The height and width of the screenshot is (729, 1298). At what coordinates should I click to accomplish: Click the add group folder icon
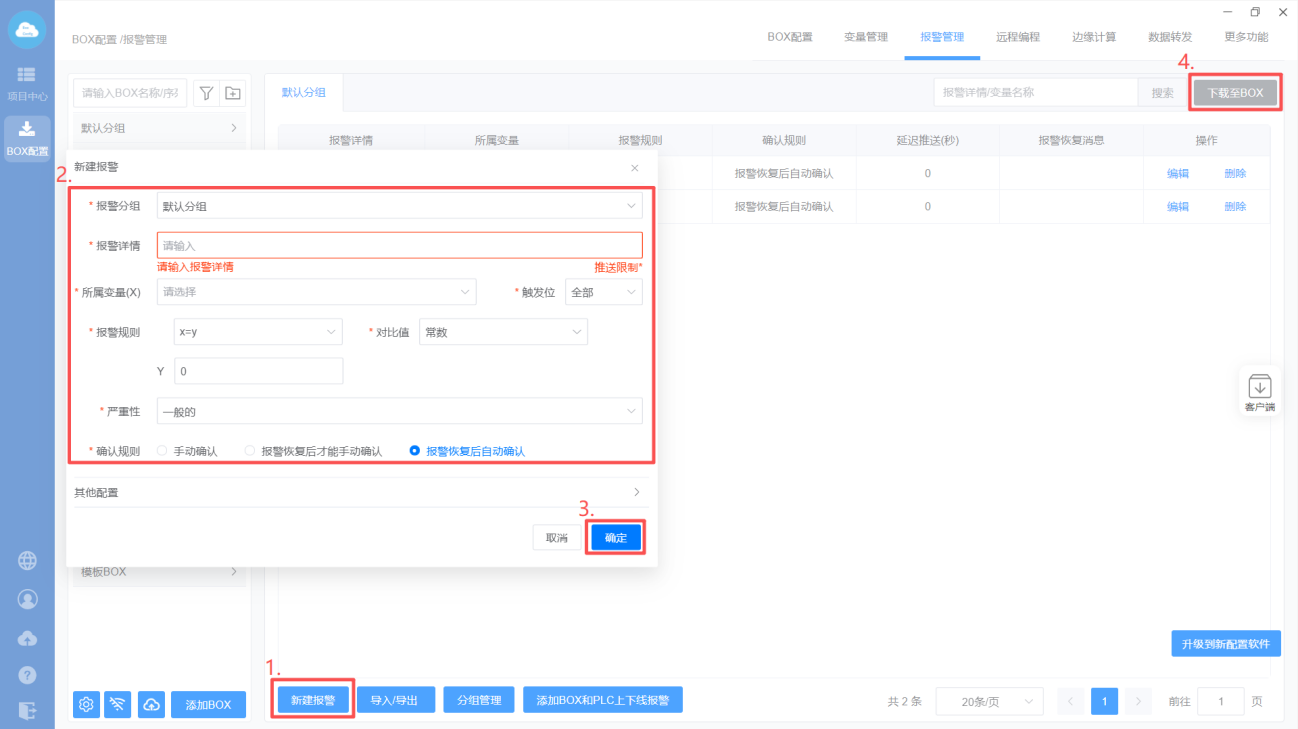(x=233, y=93)
